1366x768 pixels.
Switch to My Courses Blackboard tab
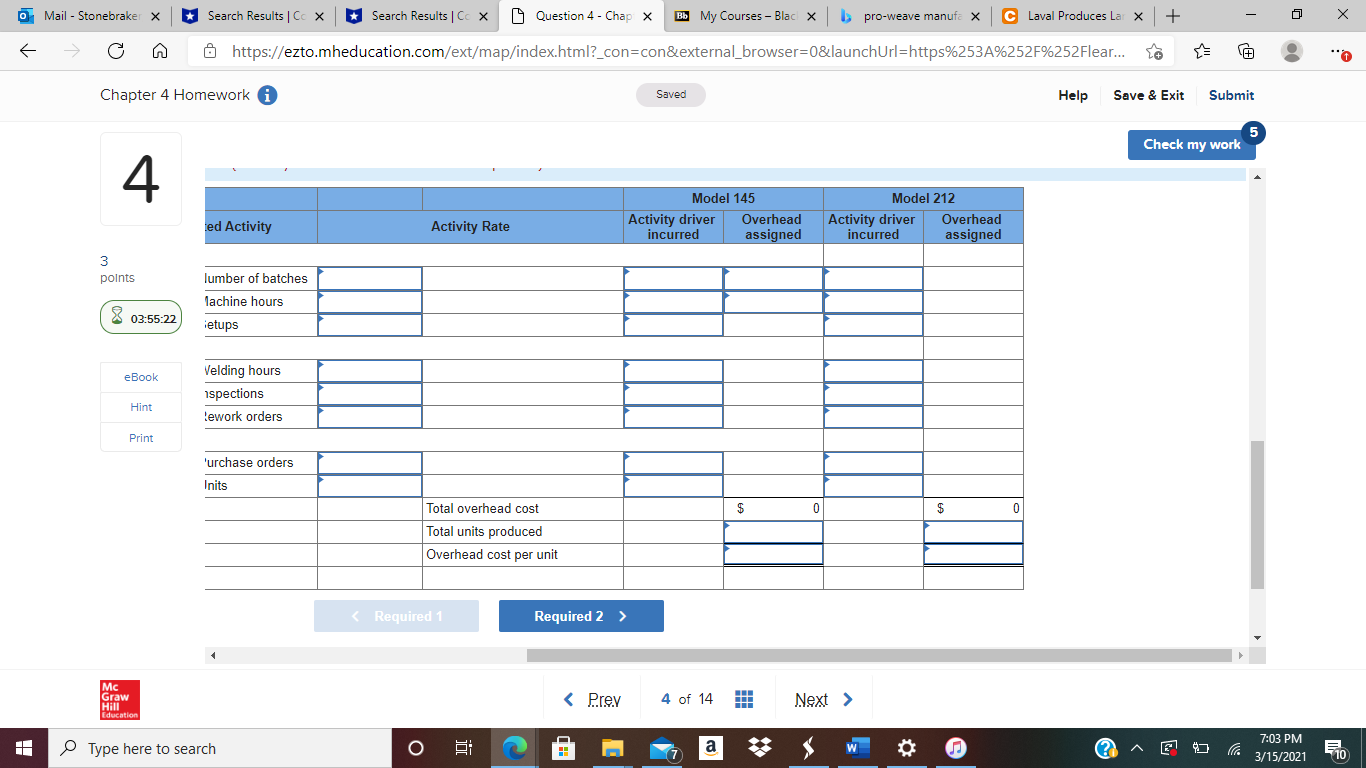(x=745, y=16)
